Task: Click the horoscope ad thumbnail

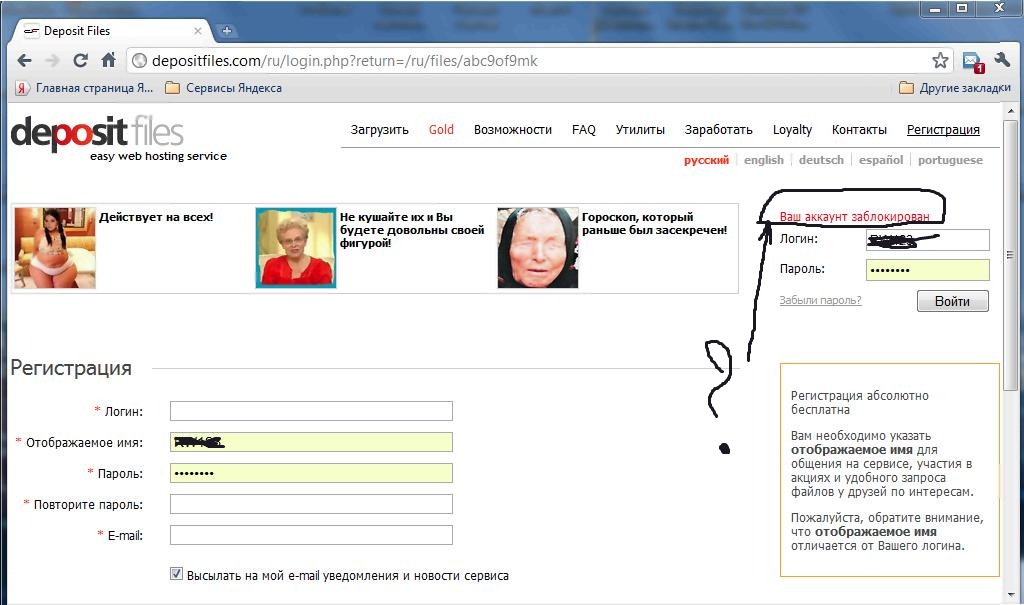Action: click(x=537, y=248)
